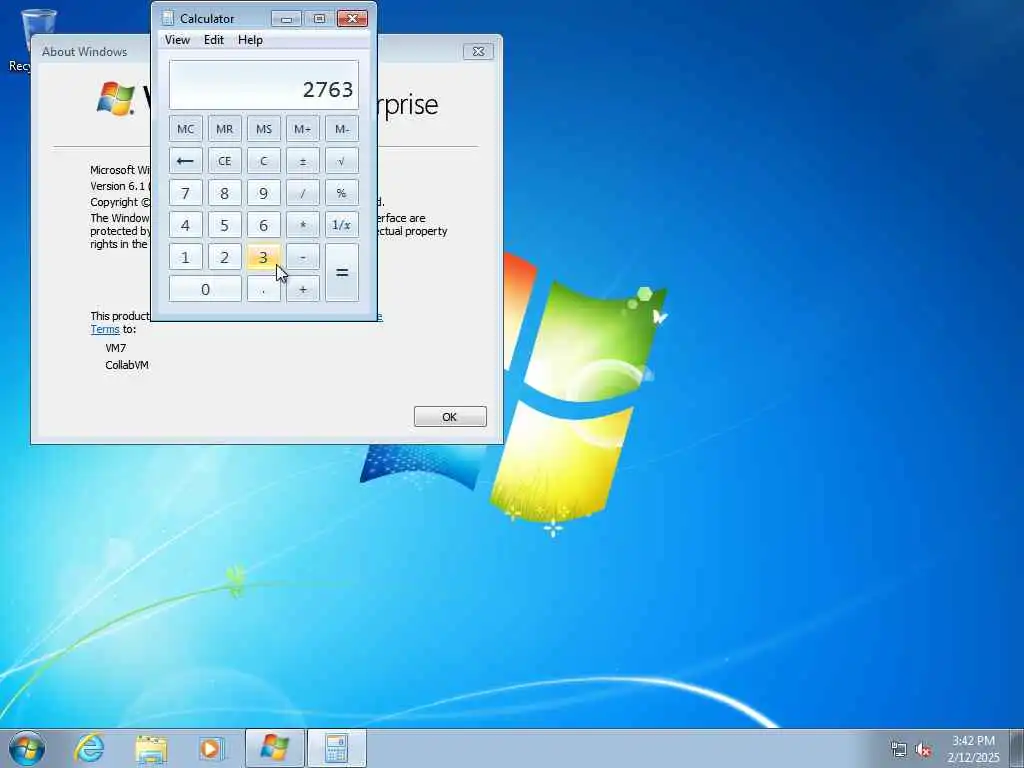The width and height of the screenshot is (1024, 768).
Task: Click the multiply asterisk button
Action: [302, 225]
